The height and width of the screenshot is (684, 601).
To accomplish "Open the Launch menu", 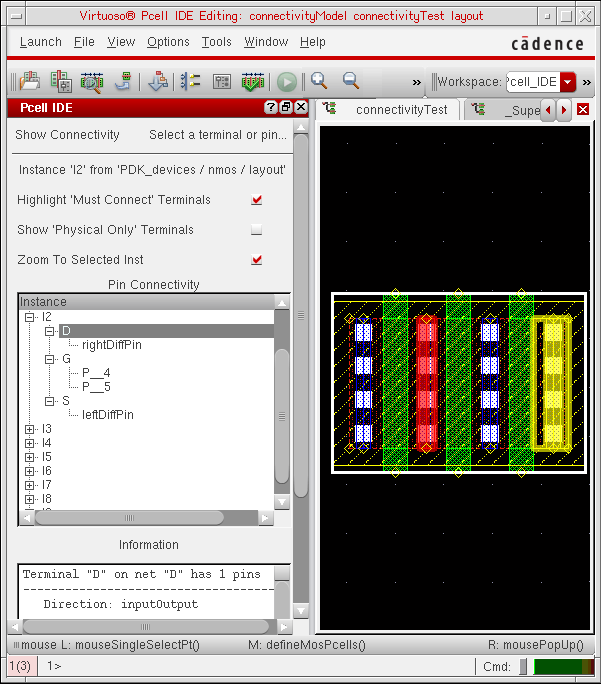I will [41, 42].
